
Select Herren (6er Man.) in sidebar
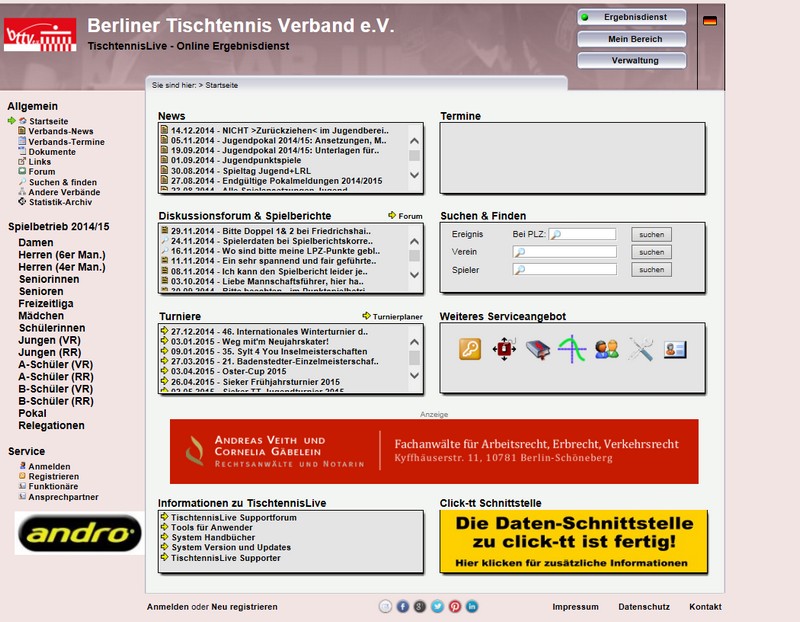tap(61, 255)
